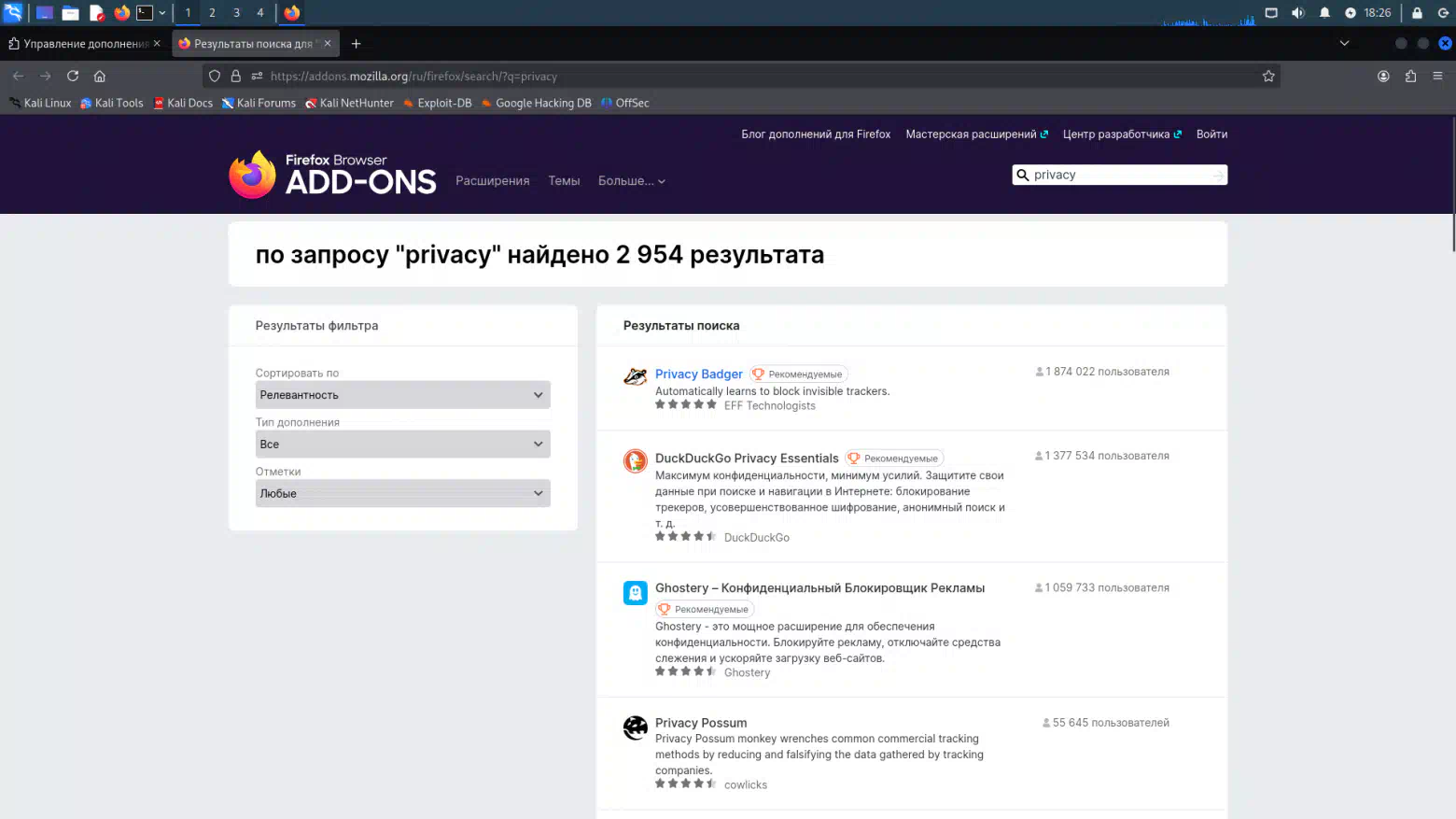Open the Firefox hamburger menu

point(1437,77)
